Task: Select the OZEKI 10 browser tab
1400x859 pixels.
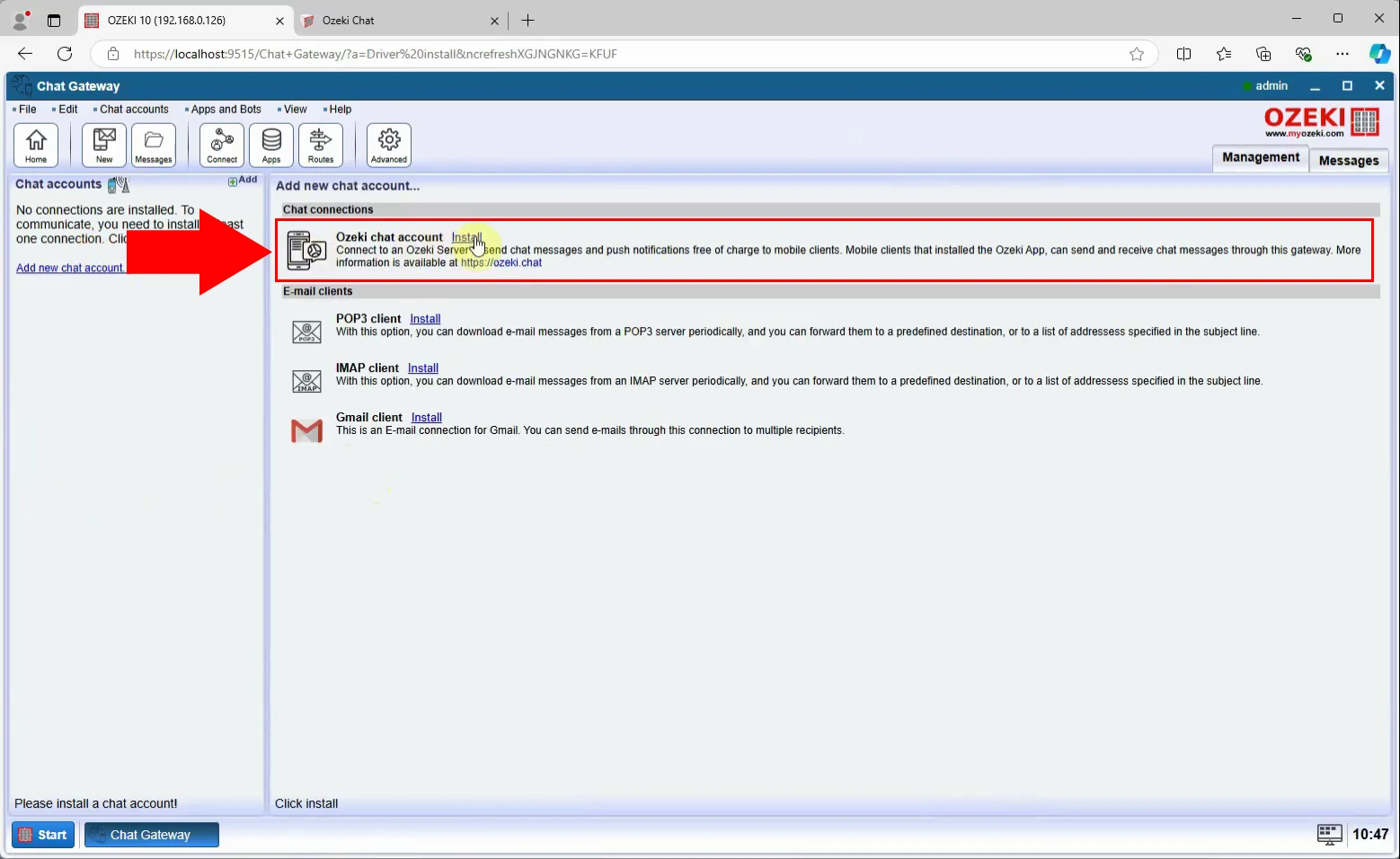Action: coord(186,21)
